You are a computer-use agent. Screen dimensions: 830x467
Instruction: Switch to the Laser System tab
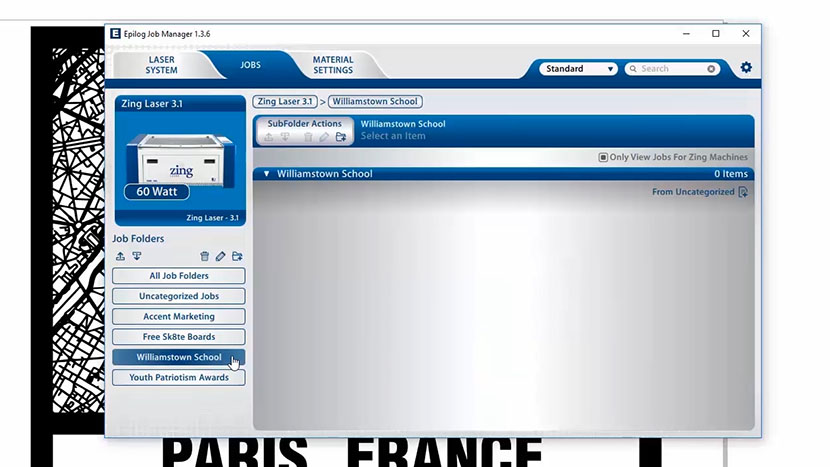(161, 65)
